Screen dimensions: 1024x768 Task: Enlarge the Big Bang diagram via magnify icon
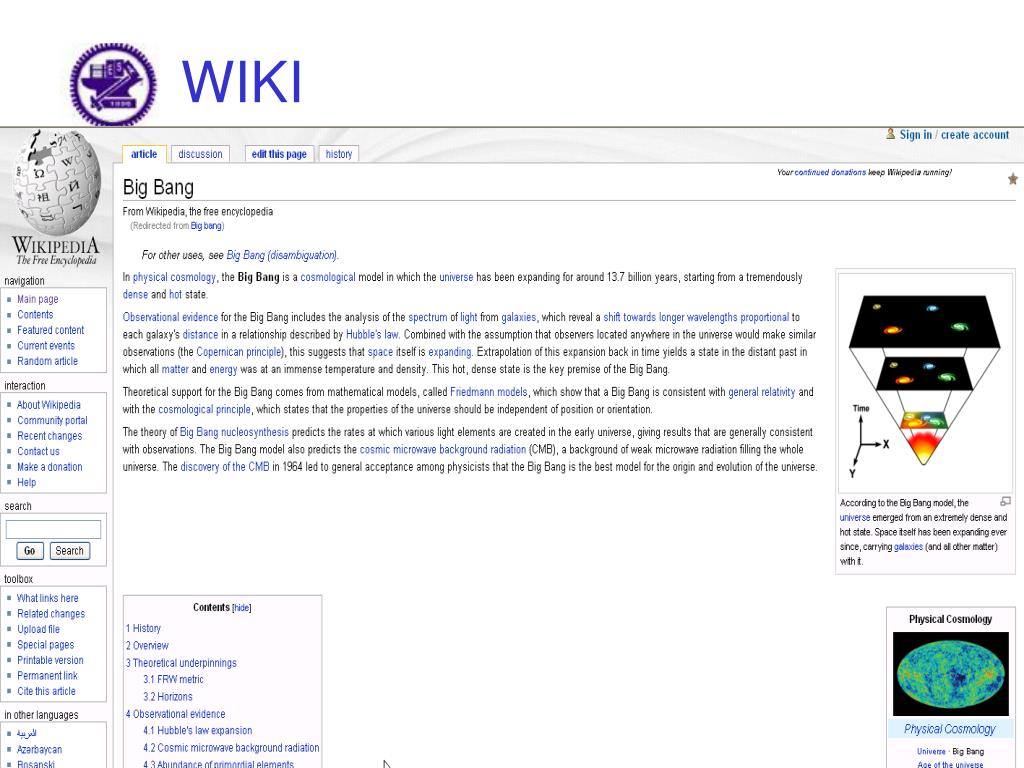(1005, 502)
